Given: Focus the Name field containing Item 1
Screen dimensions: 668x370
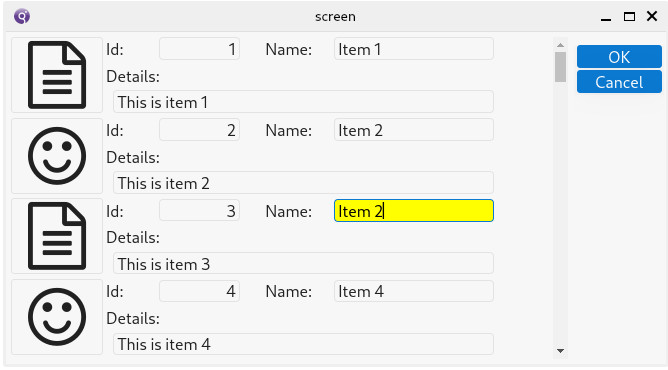Looking at the screenshot, I should (x=414, y=49).
